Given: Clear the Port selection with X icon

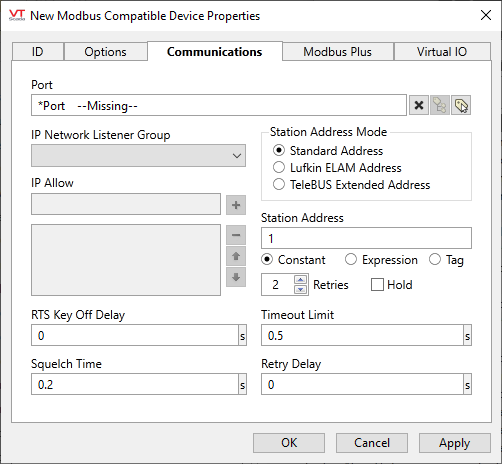Looking at the screenshot, I should click(419, 106).
